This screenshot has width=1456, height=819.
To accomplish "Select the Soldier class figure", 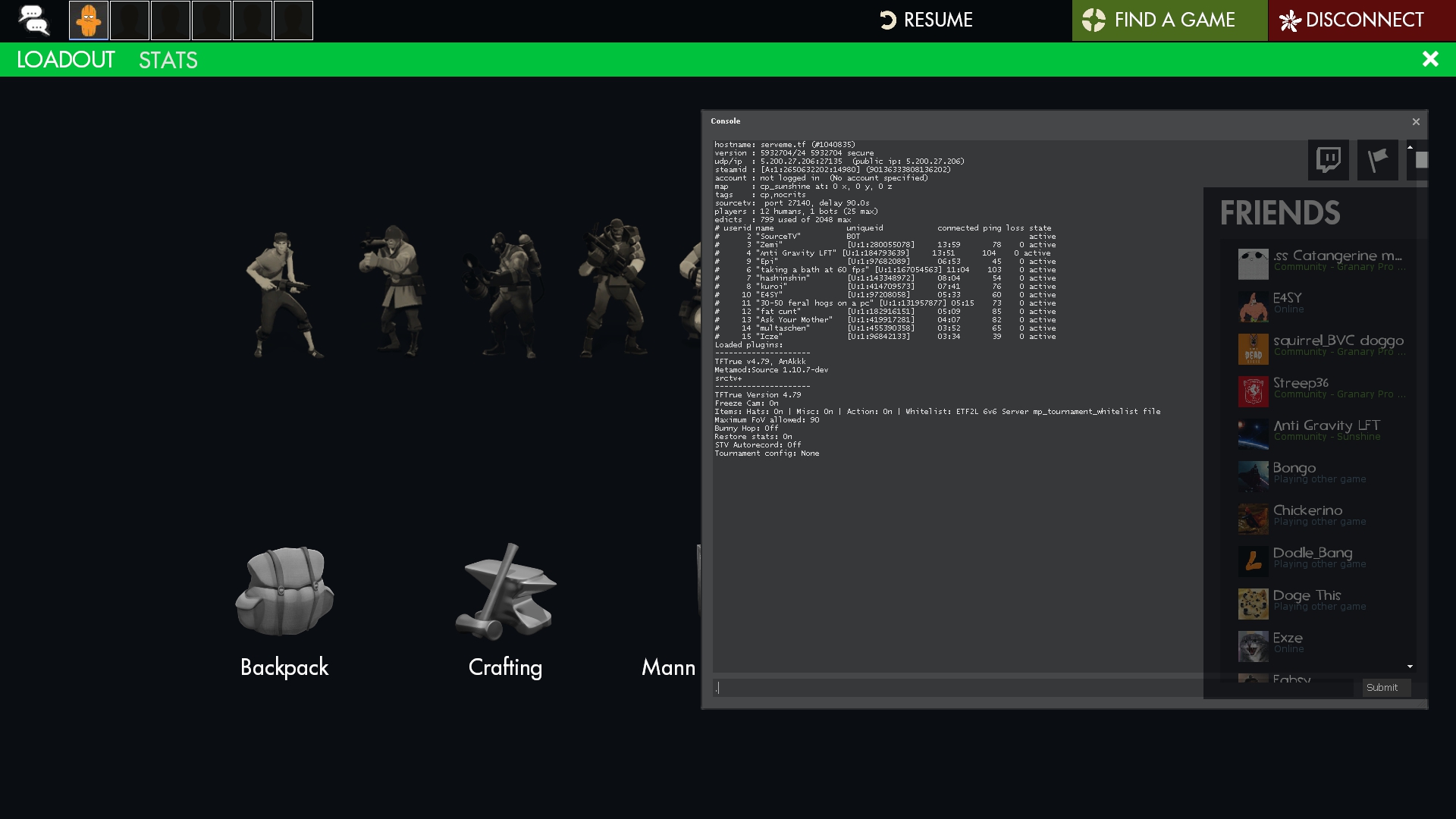I will 391,290.
